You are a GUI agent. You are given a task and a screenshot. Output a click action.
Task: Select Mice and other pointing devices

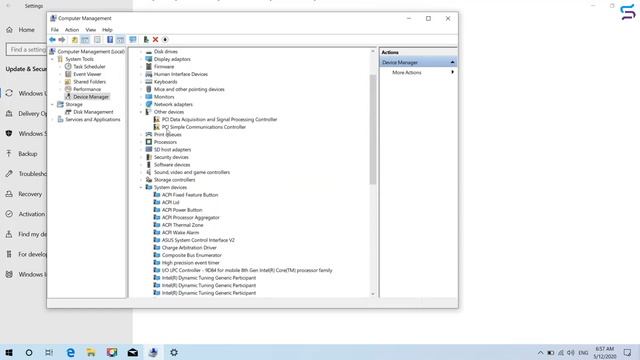point(189,89)
